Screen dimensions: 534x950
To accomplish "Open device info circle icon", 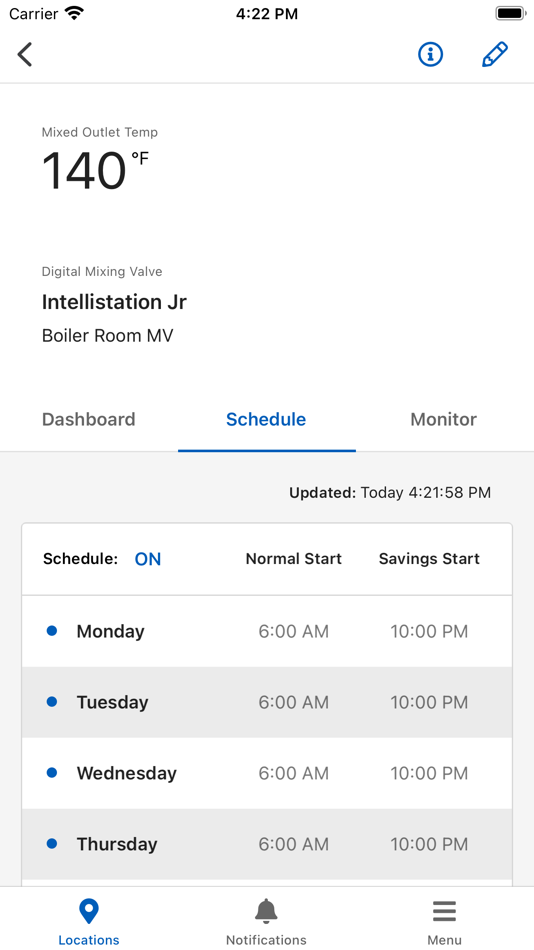I will point(430,55).
